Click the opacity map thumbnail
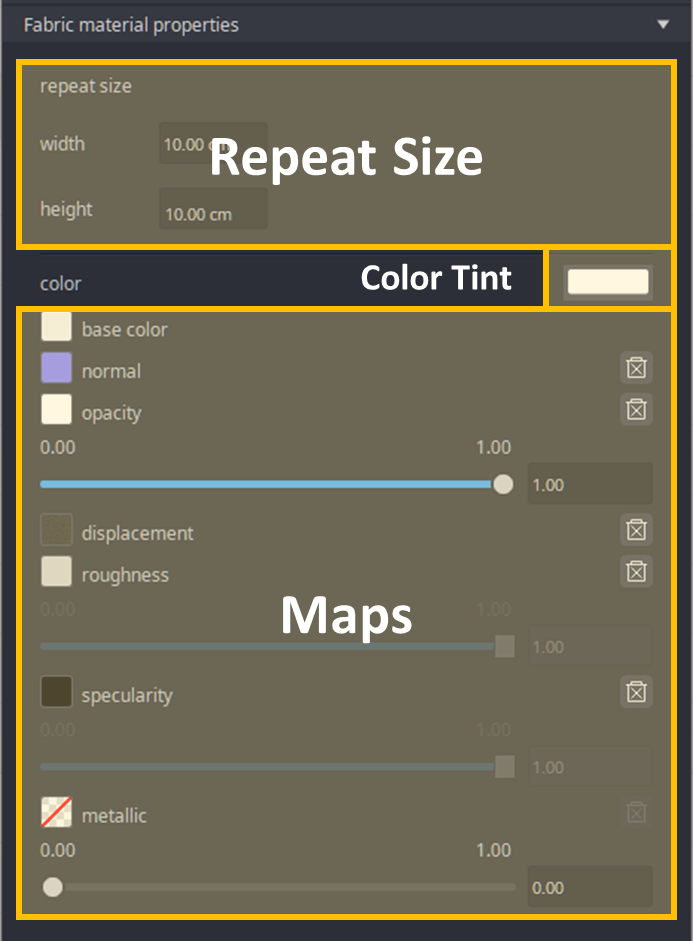 (56, 409)
